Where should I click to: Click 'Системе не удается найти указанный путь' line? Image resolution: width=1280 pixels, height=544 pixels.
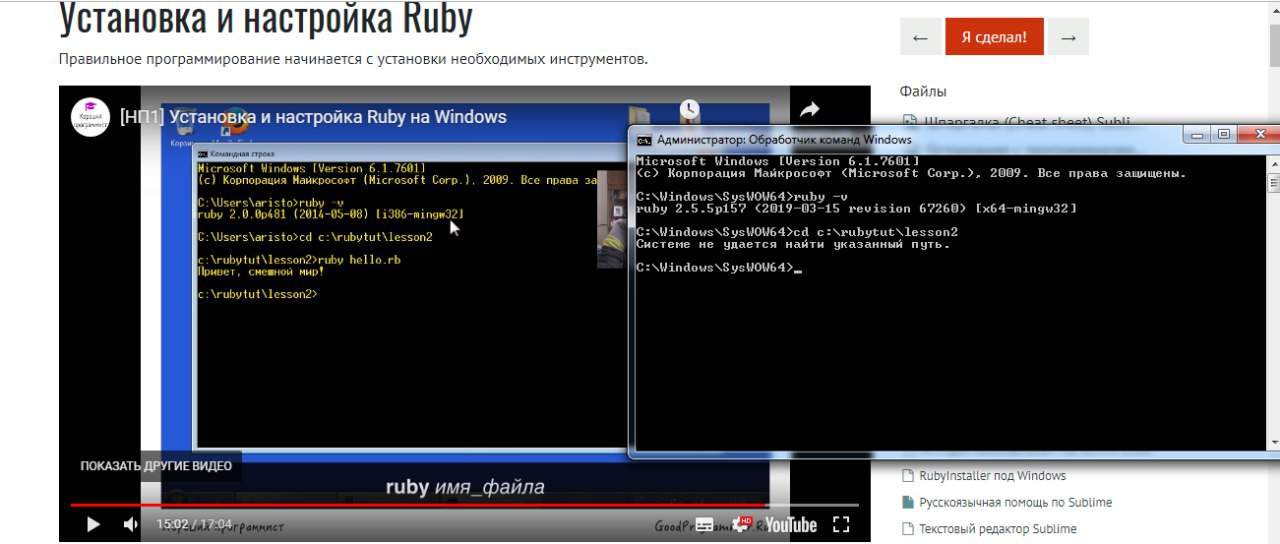point(793,243)
